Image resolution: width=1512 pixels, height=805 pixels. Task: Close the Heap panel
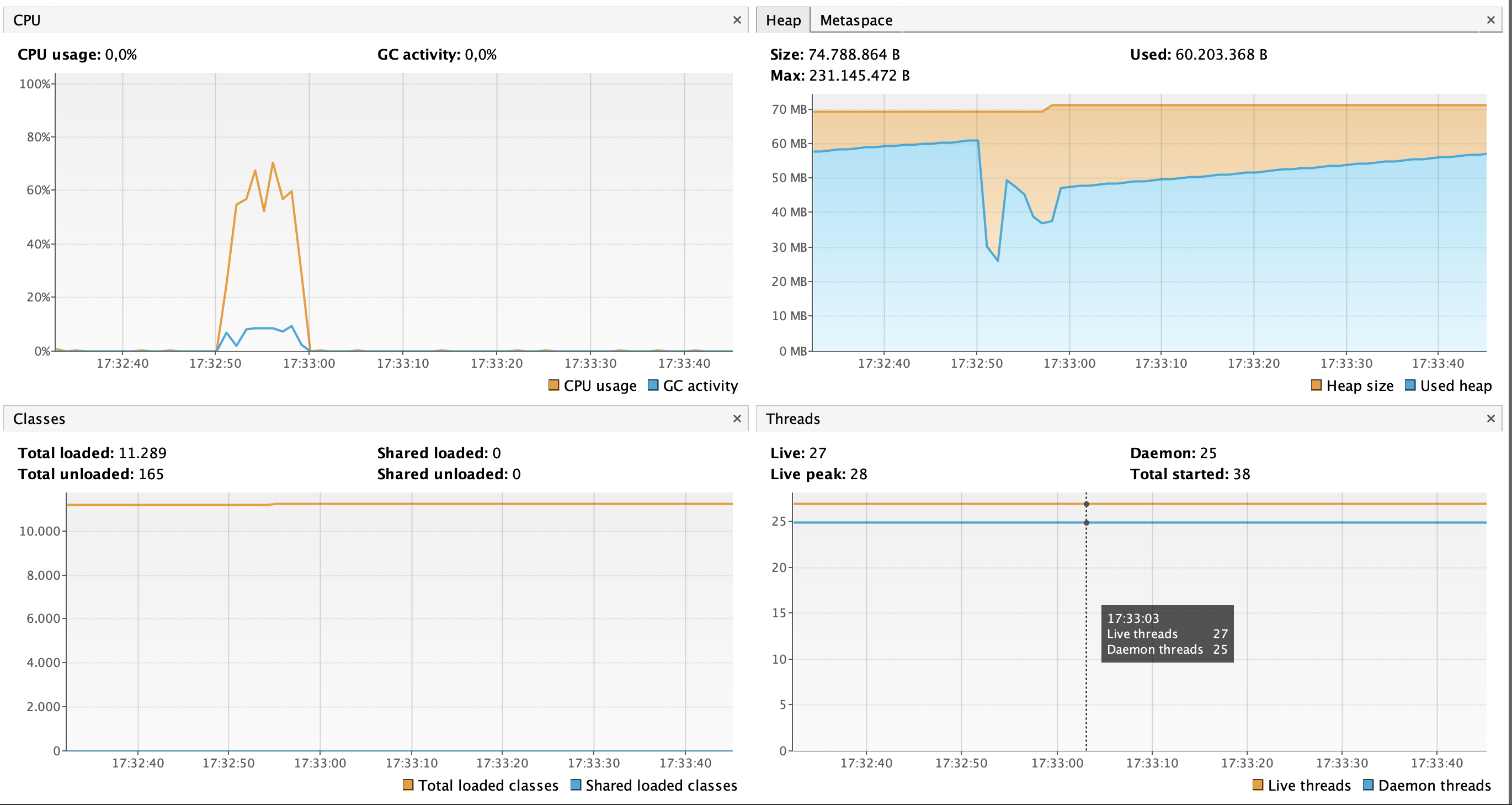pos(1491,20)
